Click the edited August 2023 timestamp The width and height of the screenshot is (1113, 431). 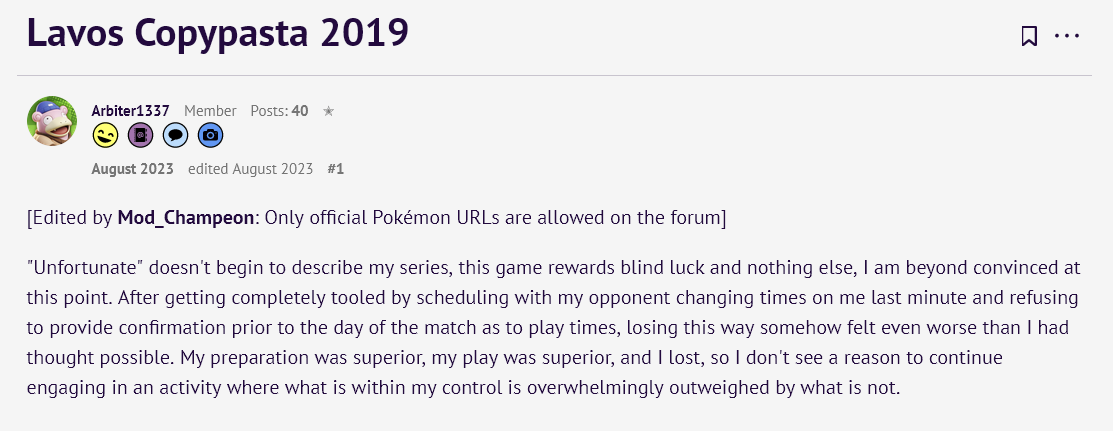pyautogui.click(x=251, y=169)
